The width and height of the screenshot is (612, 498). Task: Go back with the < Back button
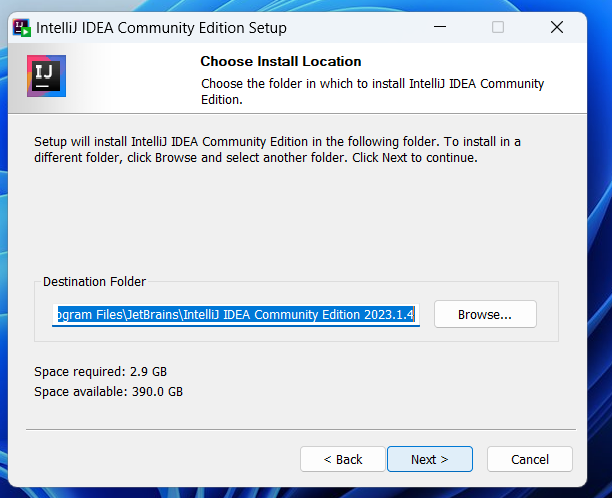coord(343,459)
